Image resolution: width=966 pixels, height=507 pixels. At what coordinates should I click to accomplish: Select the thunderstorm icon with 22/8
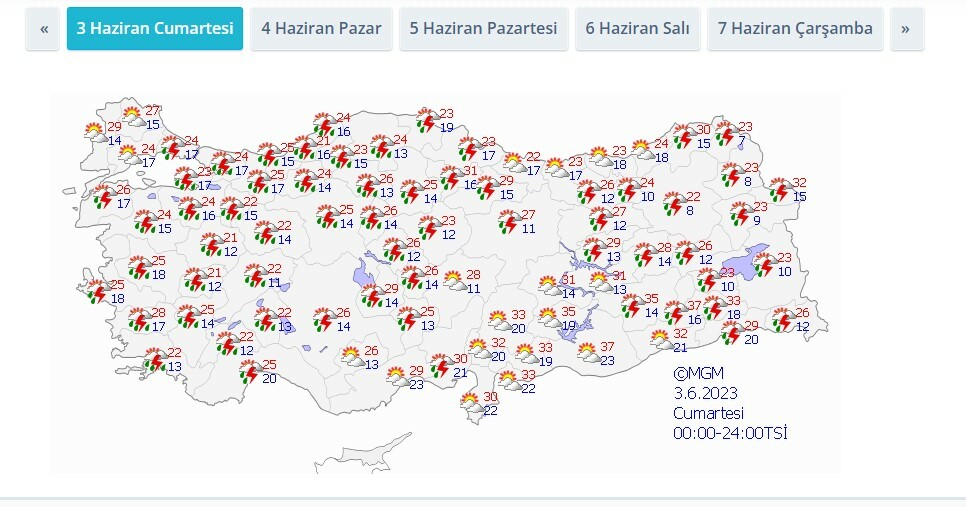coord(674,203)
